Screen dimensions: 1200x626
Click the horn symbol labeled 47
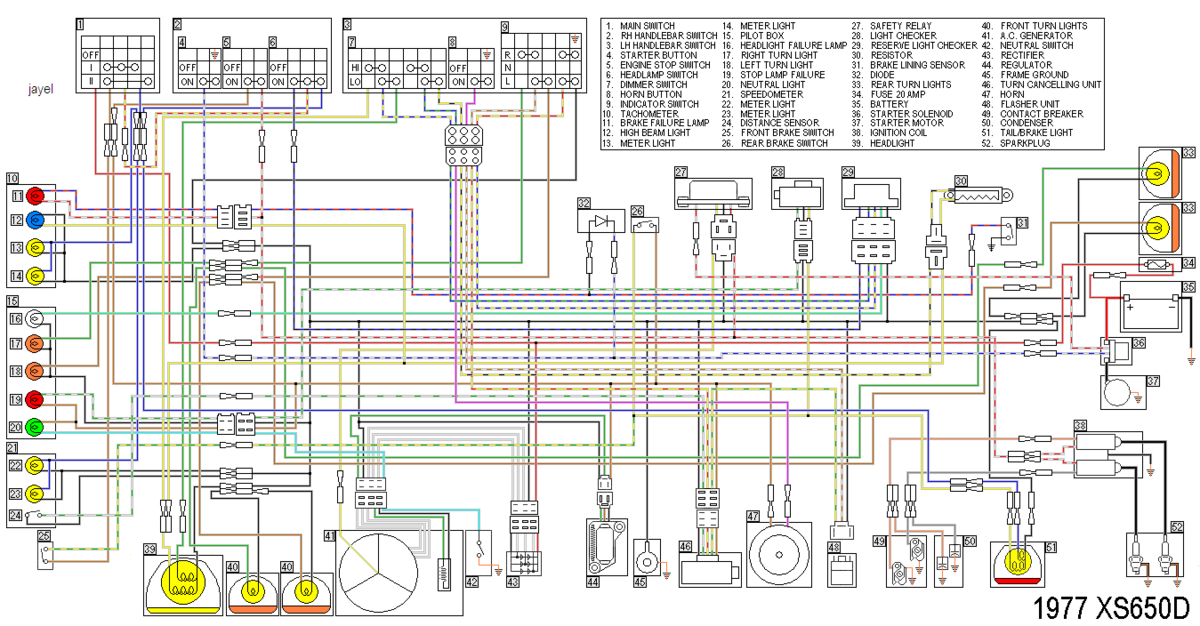tap(777, 553)
